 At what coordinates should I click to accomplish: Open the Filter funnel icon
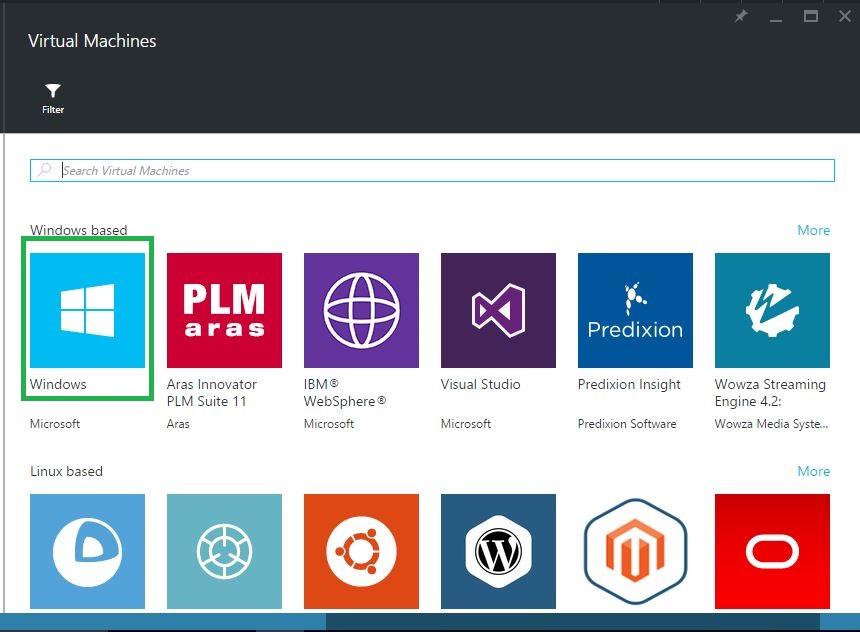[x=53, y=91]
